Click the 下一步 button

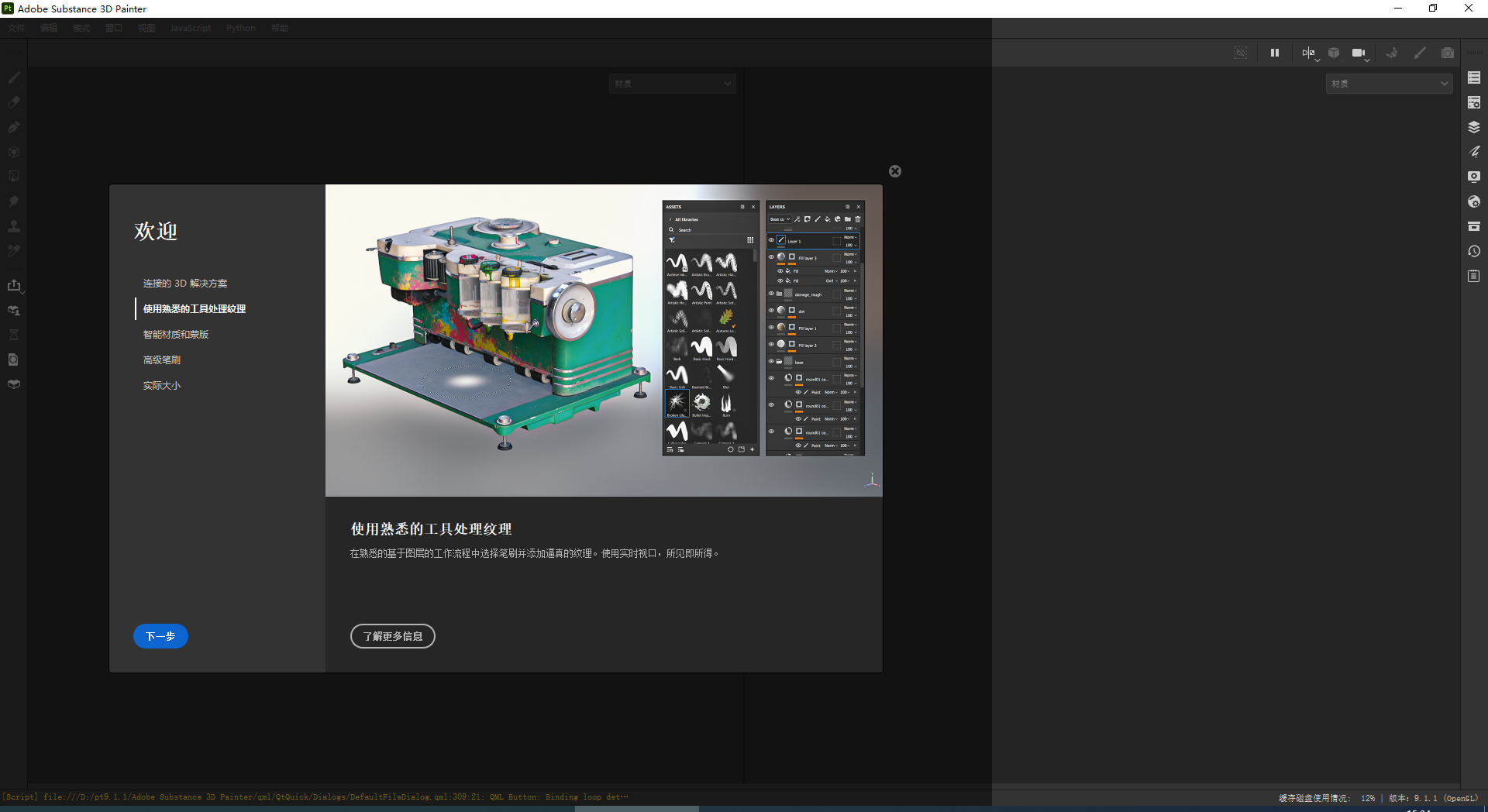pyautogui.click(x=160, y=636)
